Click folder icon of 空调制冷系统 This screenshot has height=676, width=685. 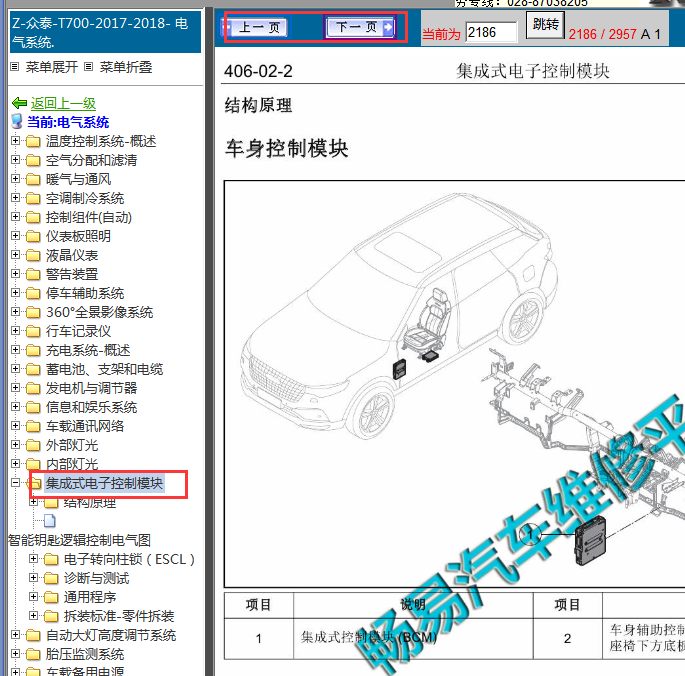coord(33,198)
